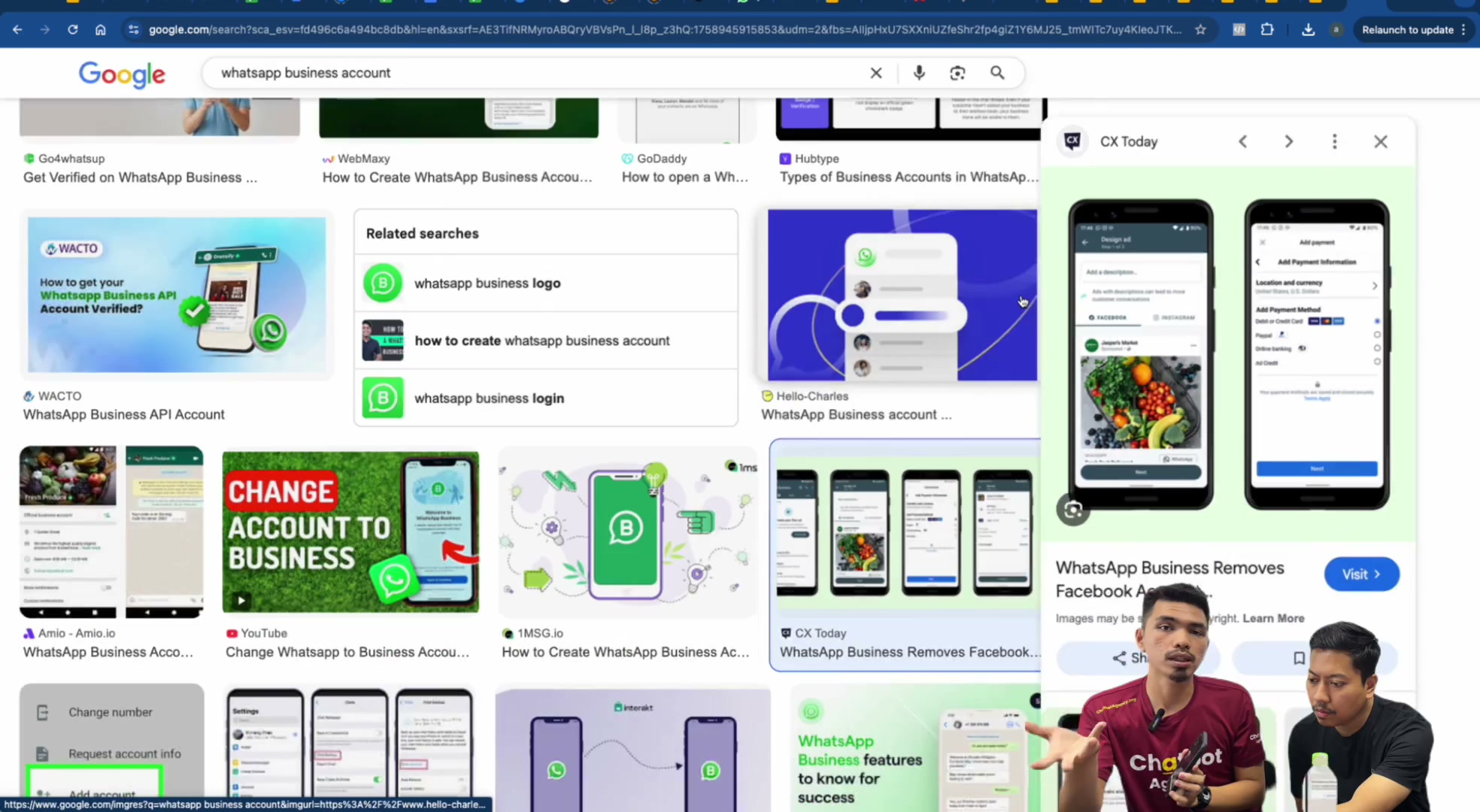Open the Amio.io phone screenshots image
This screenshot has height=812, width=1480.
point(111,532)
